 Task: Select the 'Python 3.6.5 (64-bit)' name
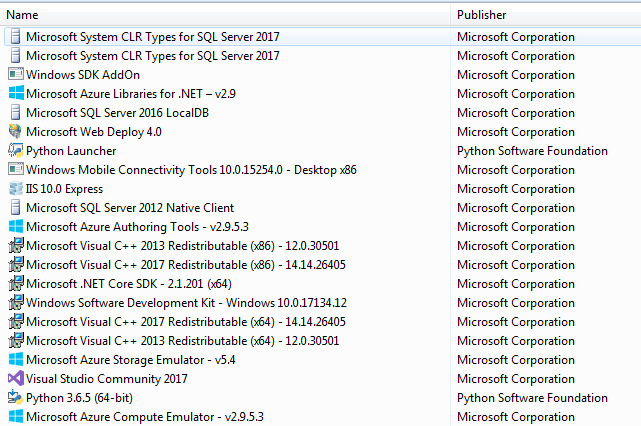(x=79, y=398)
